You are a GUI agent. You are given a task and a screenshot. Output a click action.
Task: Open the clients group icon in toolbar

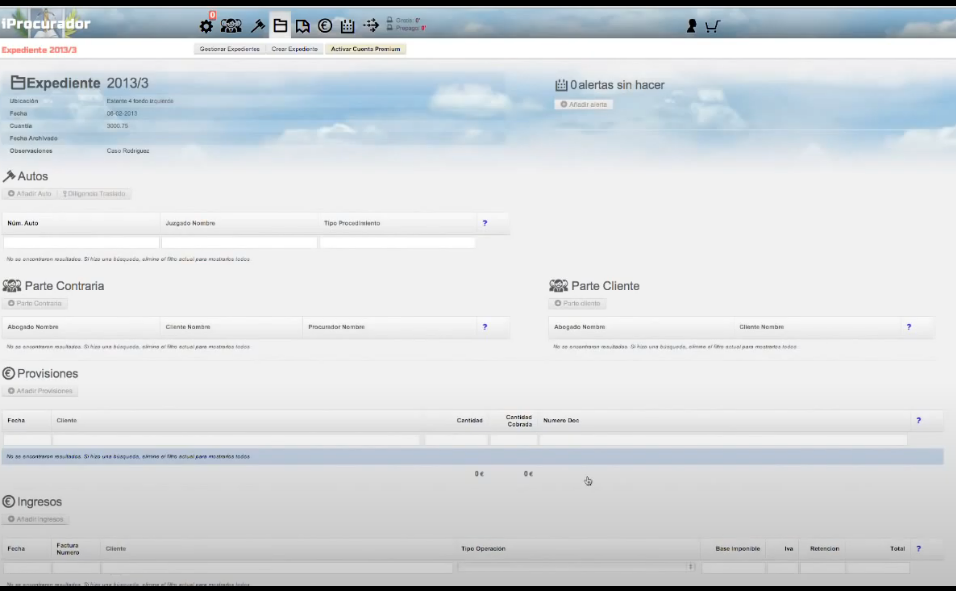(x=231, y=26)
